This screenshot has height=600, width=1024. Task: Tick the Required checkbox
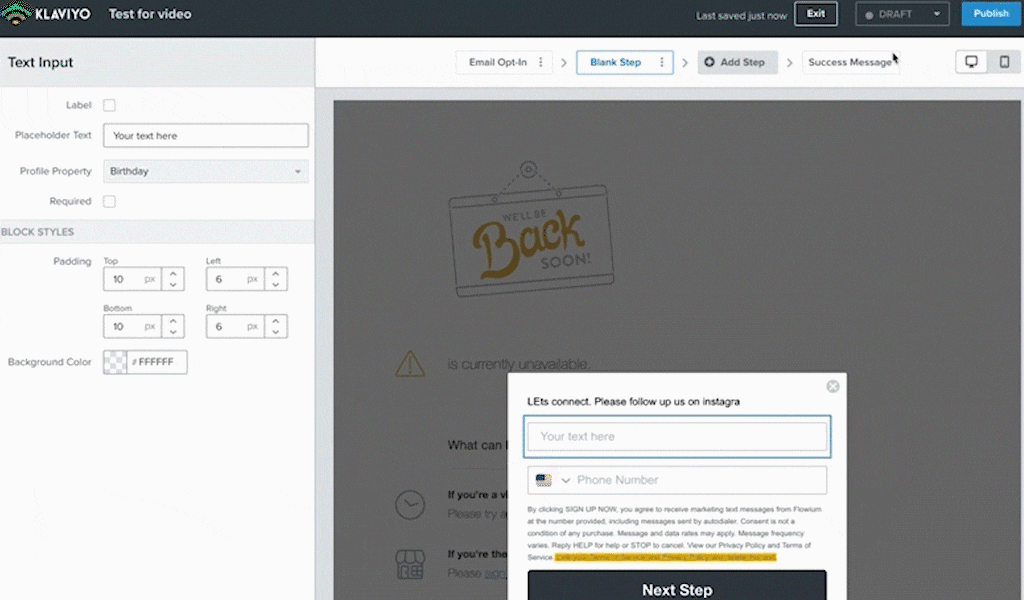coord(109,201)
